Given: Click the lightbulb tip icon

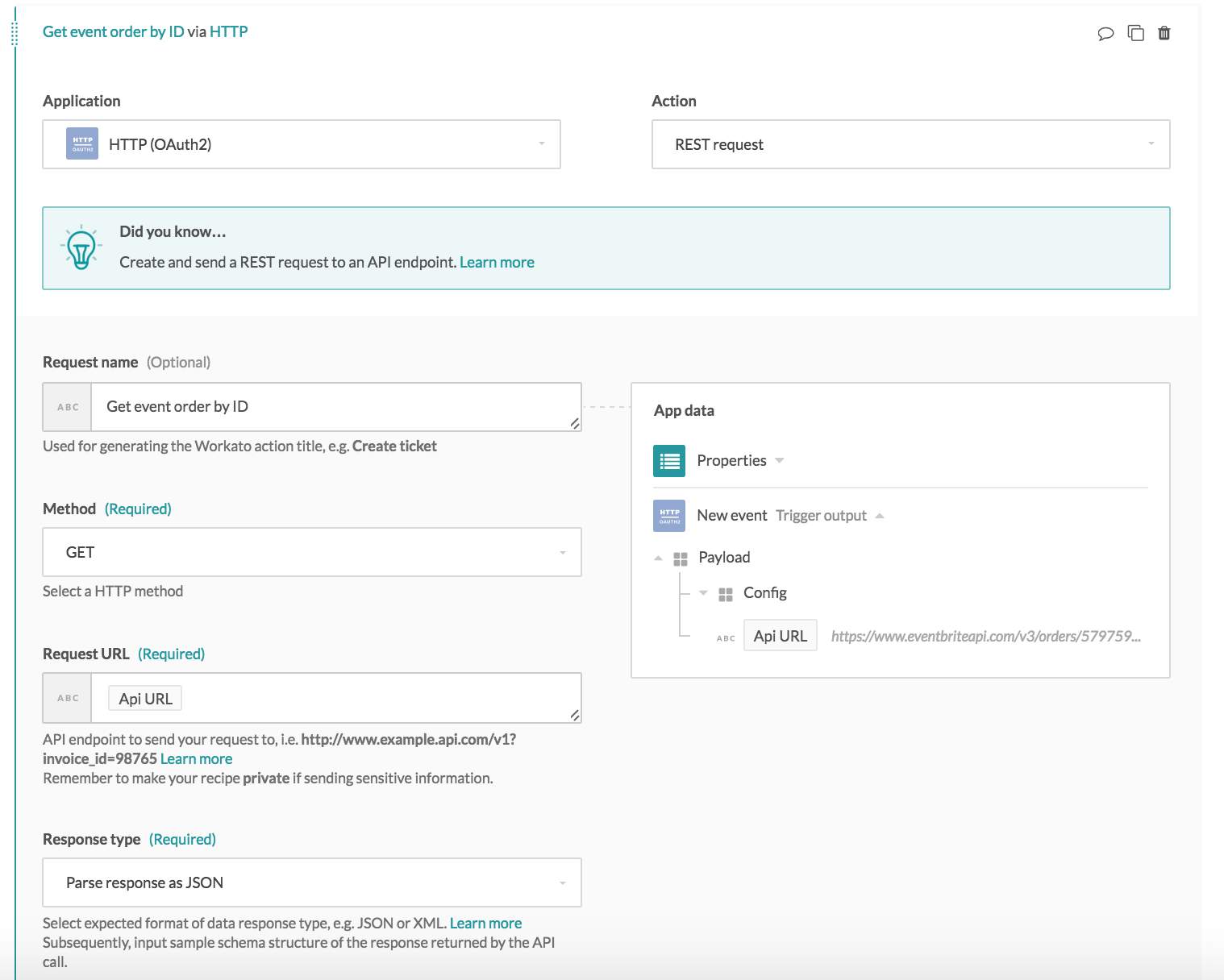Looking at the screenshot, I should [x=81, y=248].
